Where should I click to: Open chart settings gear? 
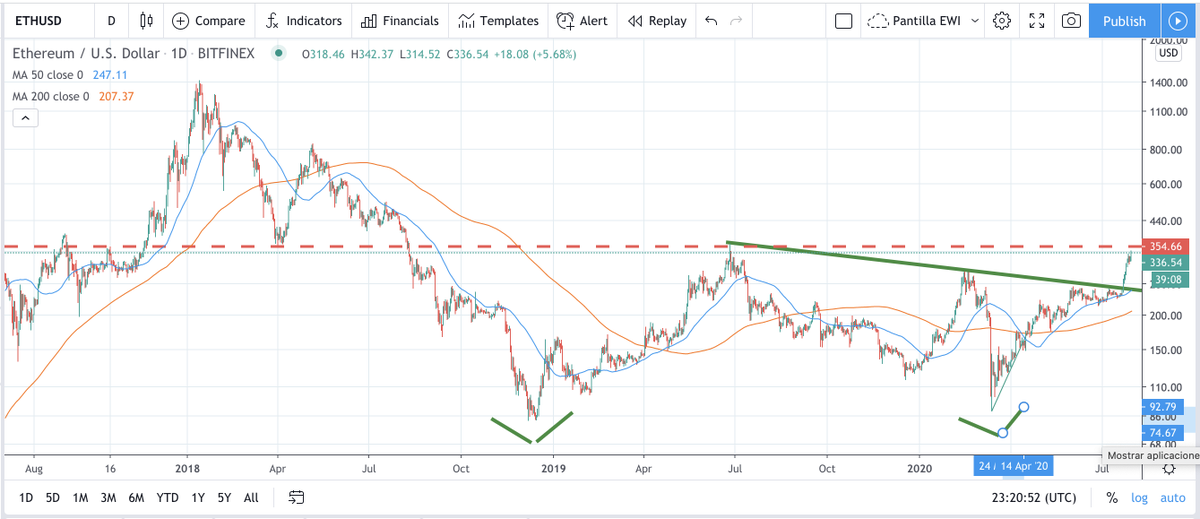pyautogui.click(x=1003, y=20)
